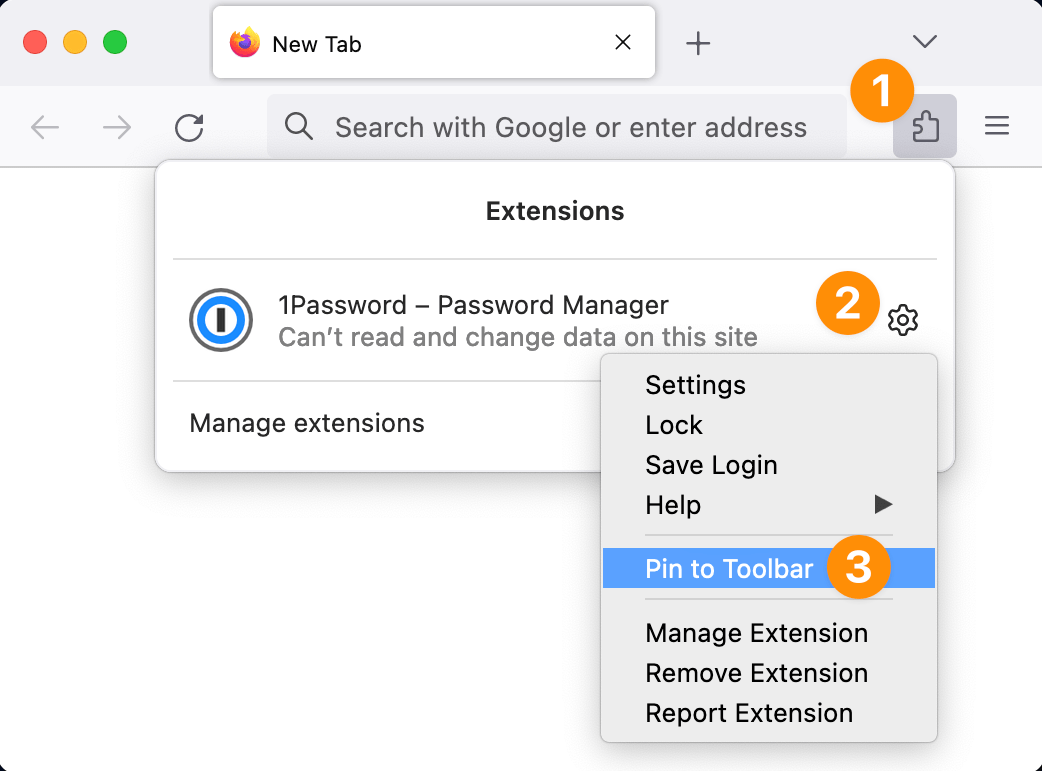Viewport: 1042px width, 771px height.
Task: Select Save Login
Action: coord(711,465)
